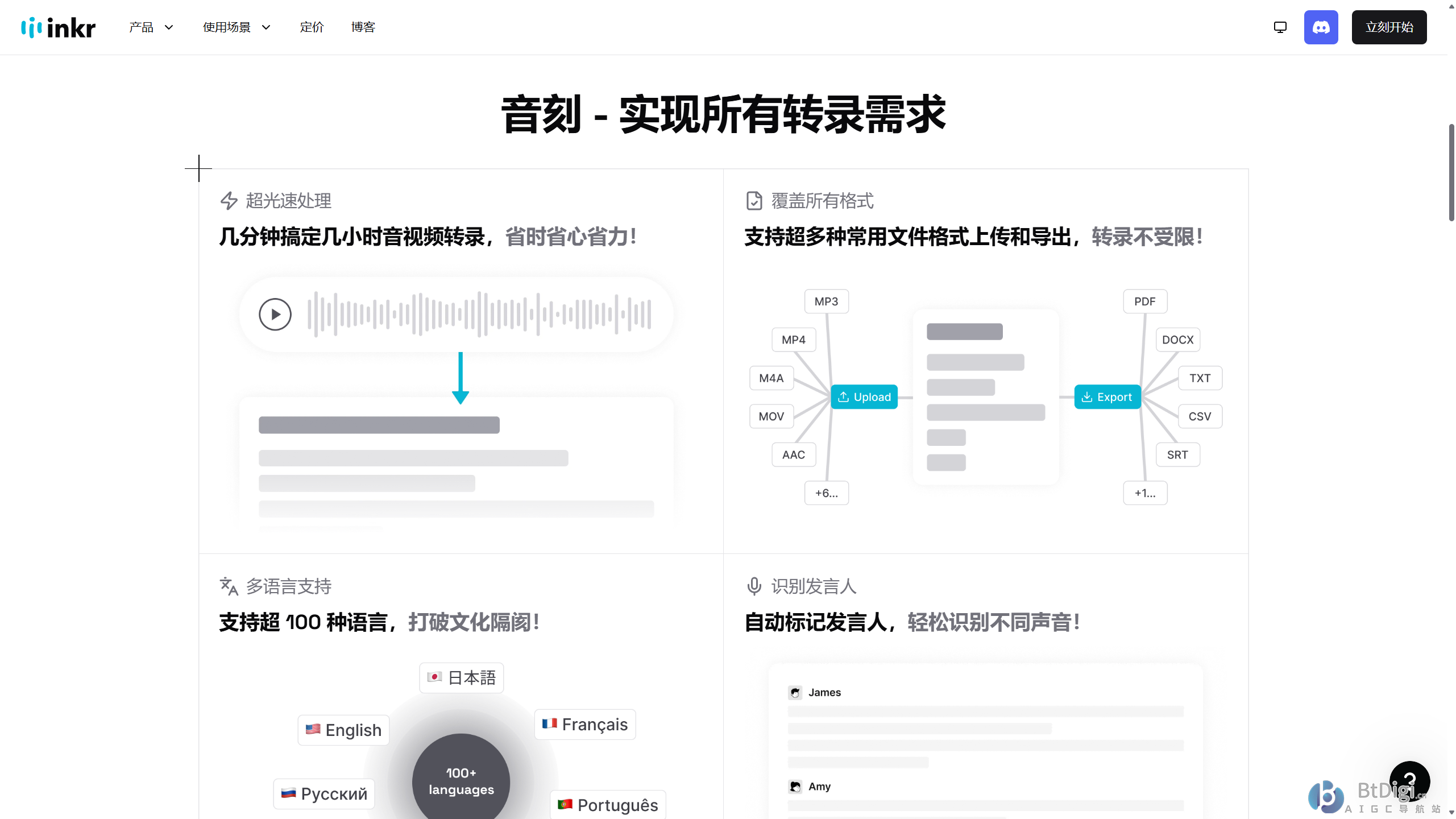1456x819 pixels.
Task: Click the audio waveform track
Action: 479,314
